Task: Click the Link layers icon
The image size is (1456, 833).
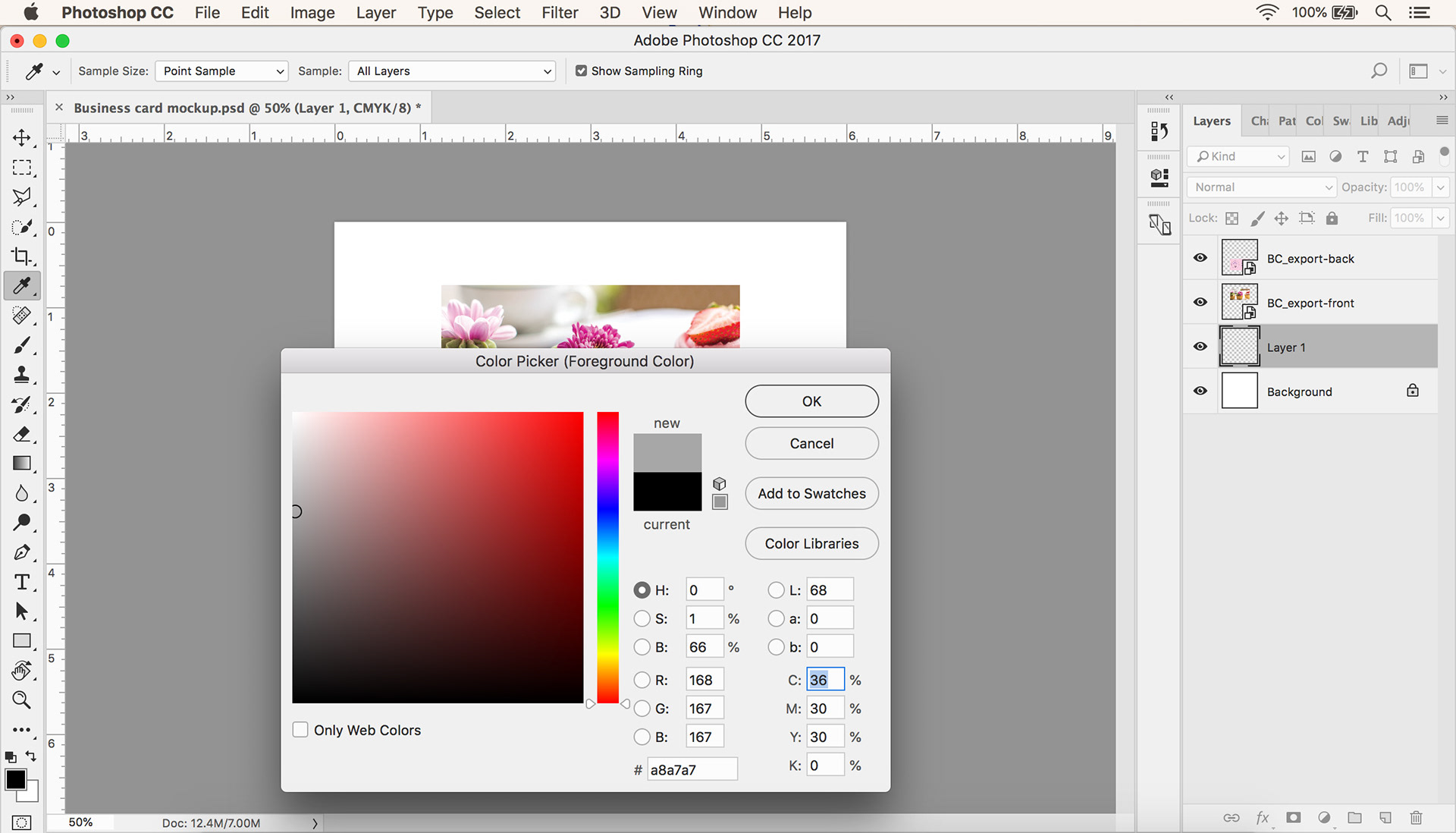Action: [x=1232, y=818]
